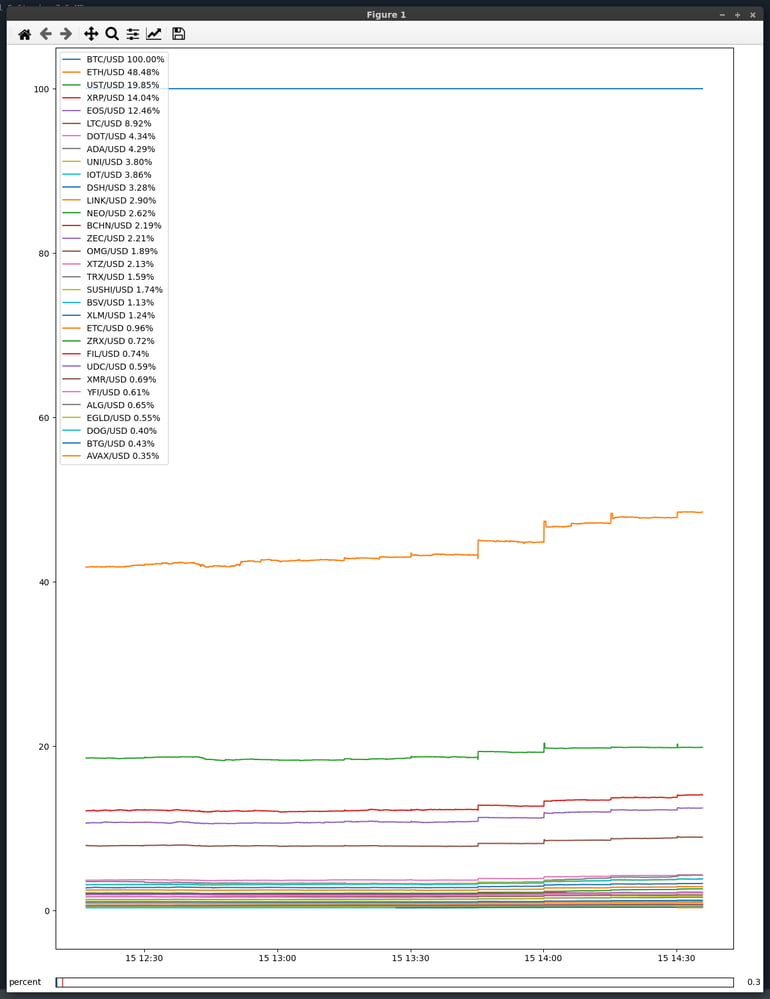The height and width of the screenshot is (999, 770).
Task: Activate the zoom to rectangle tool
Action: click(x=112, y=34)
